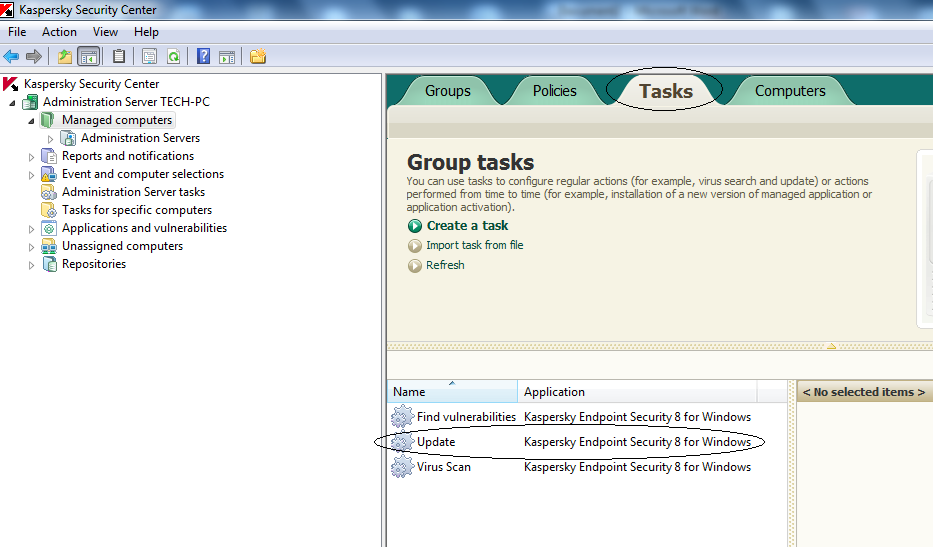The height and width of the screenshot is (547, 933).
Task: Open the Action menu
Action: pyautogui.click(x=59, y=32)
